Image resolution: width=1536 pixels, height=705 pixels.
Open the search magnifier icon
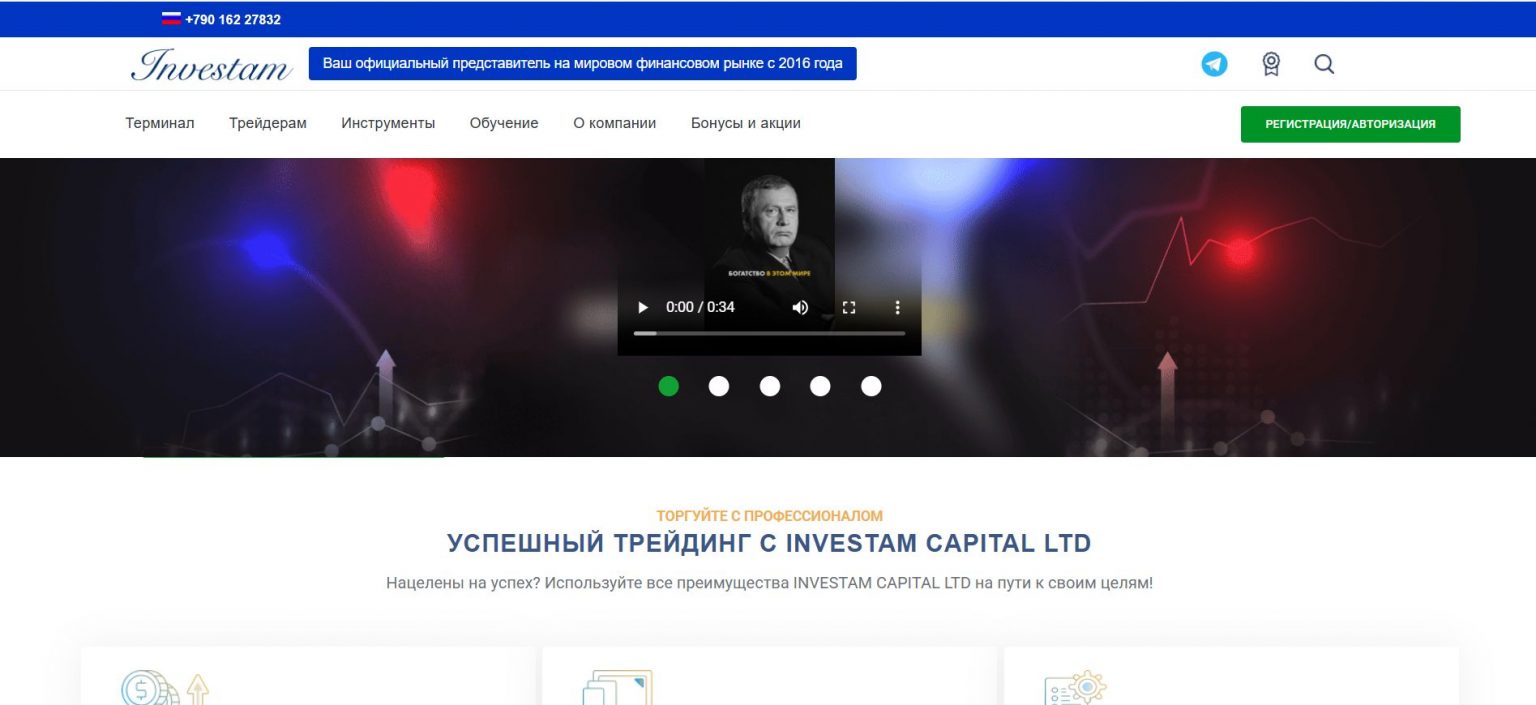1324,64
